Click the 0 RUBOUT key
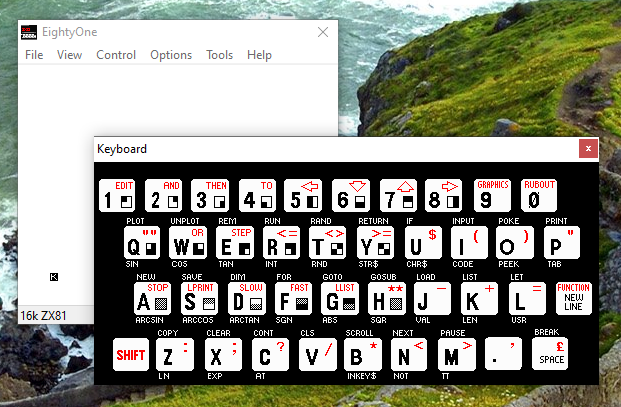 point(539,196)
